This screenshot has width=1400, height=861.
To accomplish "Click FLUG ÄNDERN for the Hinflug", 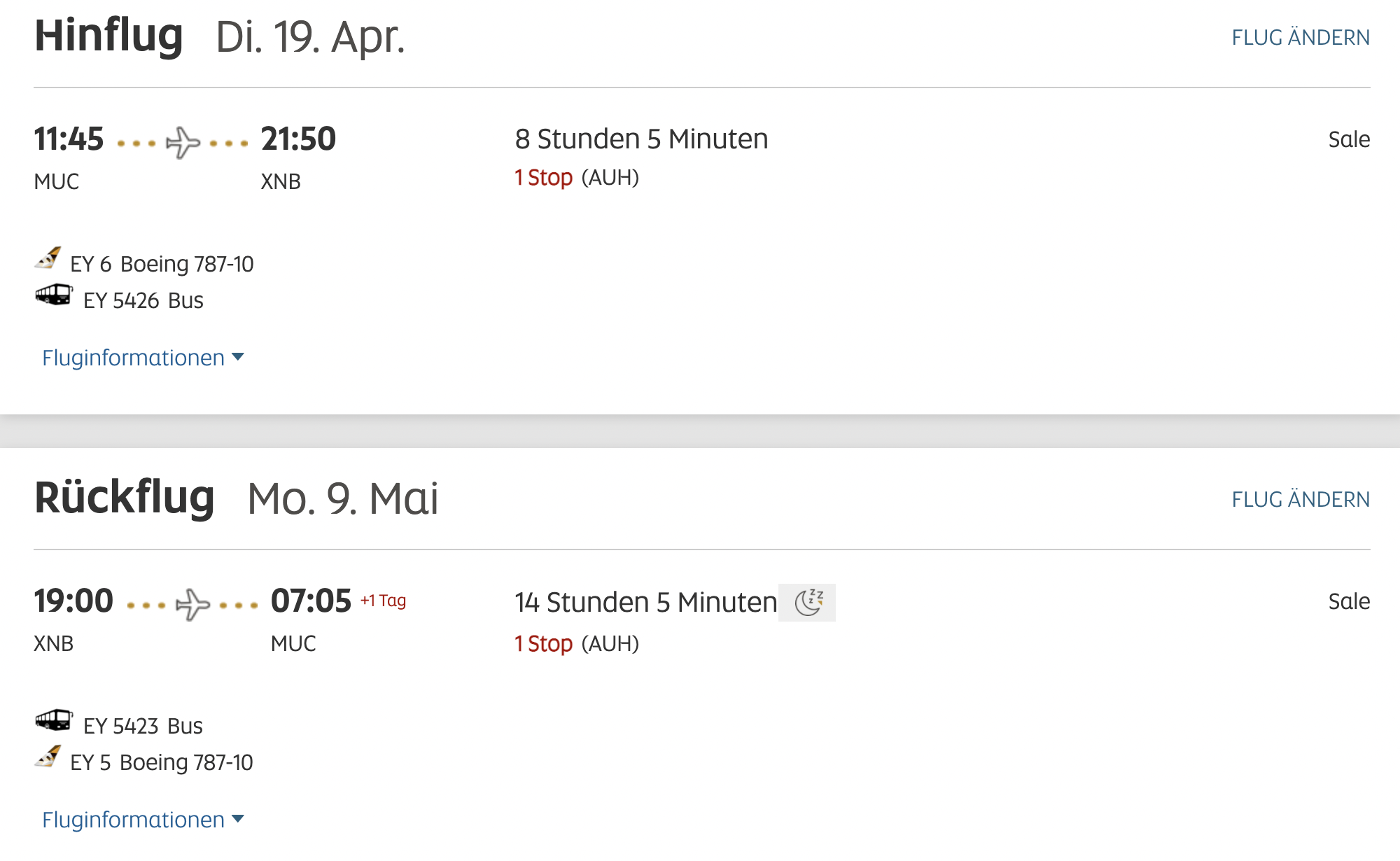I will 1301,38.
